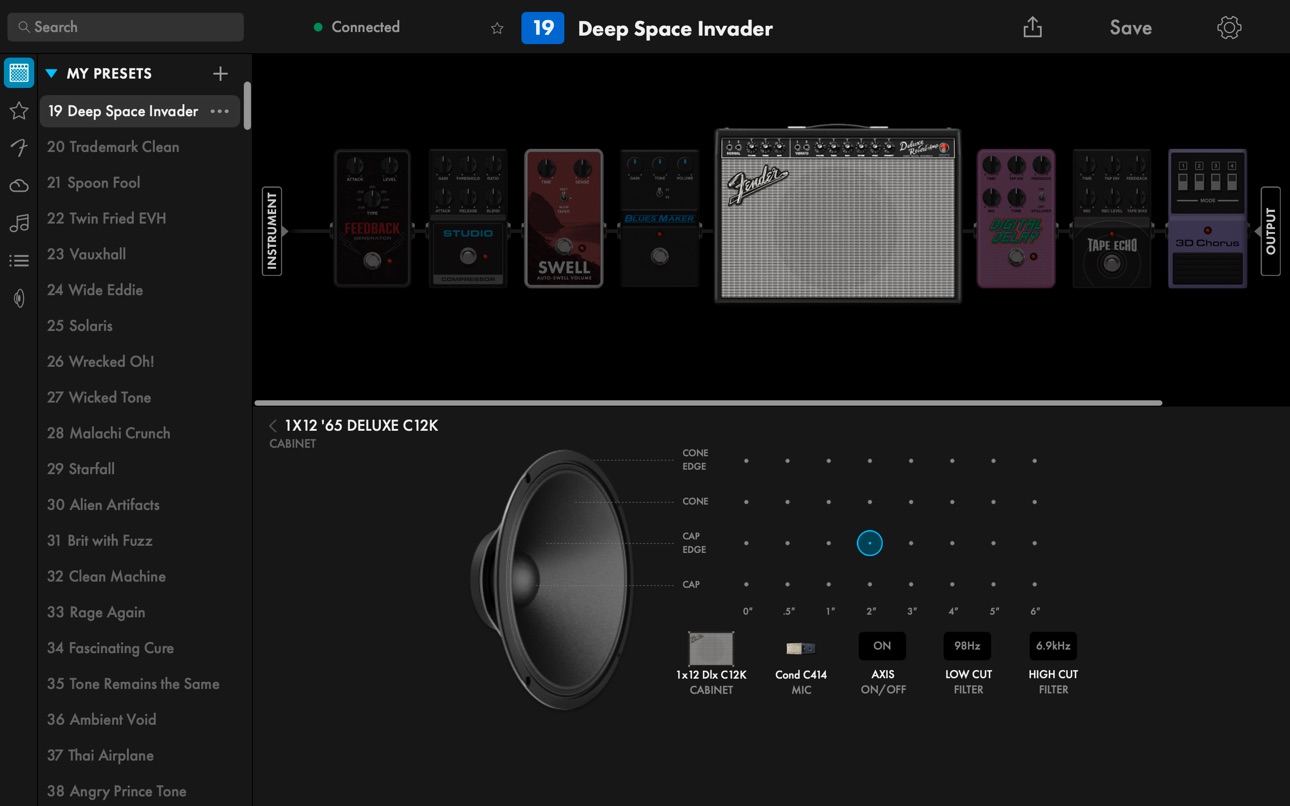Select preset 25 Solaris
This screenshot has width=1290, height=806.
point(140,326)
